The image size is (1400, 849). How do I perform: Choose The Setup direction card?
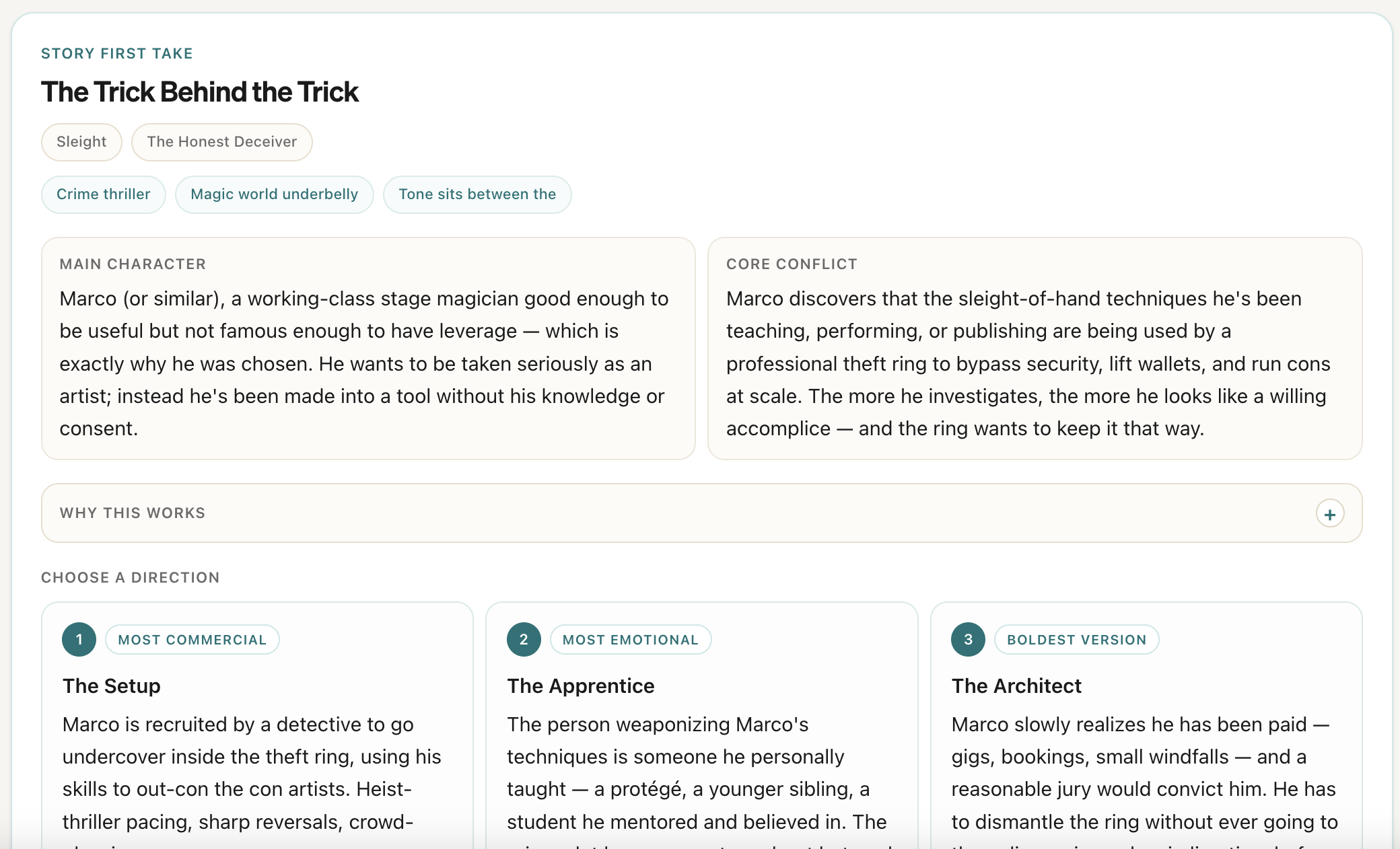click(x=258, y=725)
